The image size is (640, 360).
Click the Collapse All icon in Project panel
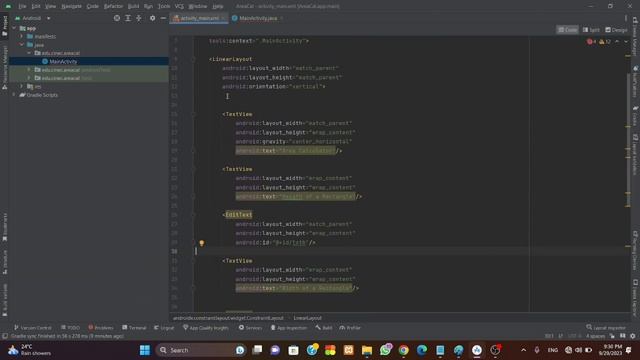pos(139,18)
